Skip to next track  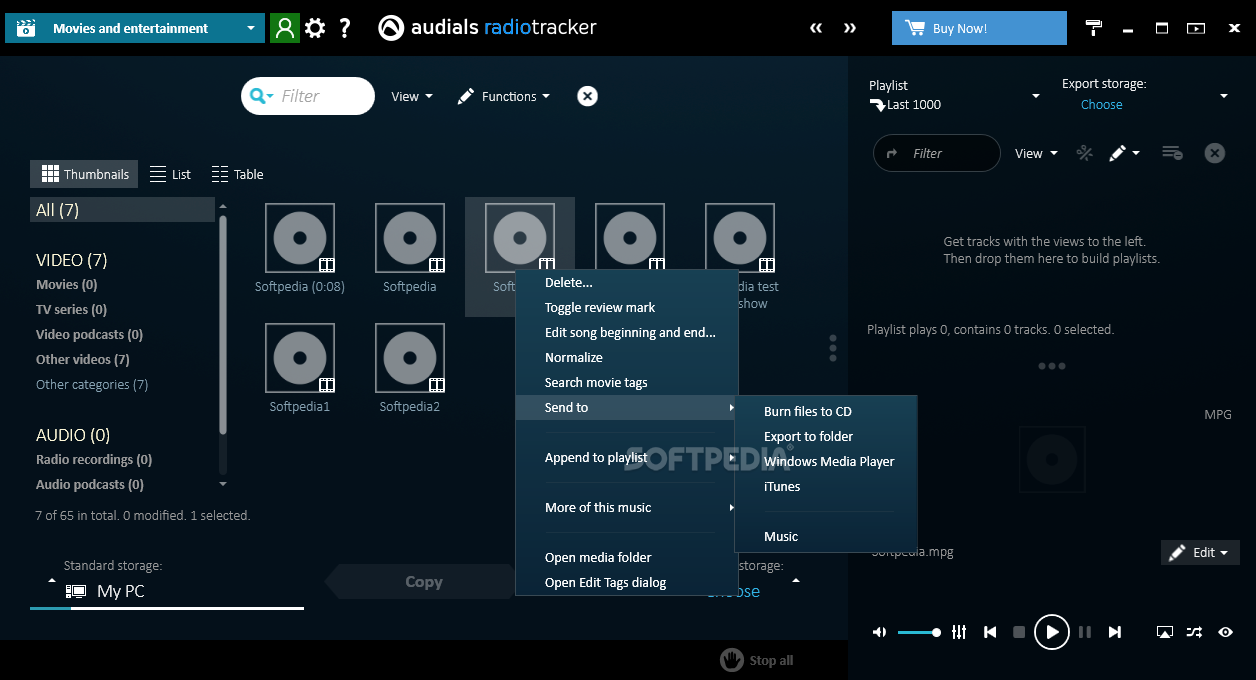(x=1115, y=632)
